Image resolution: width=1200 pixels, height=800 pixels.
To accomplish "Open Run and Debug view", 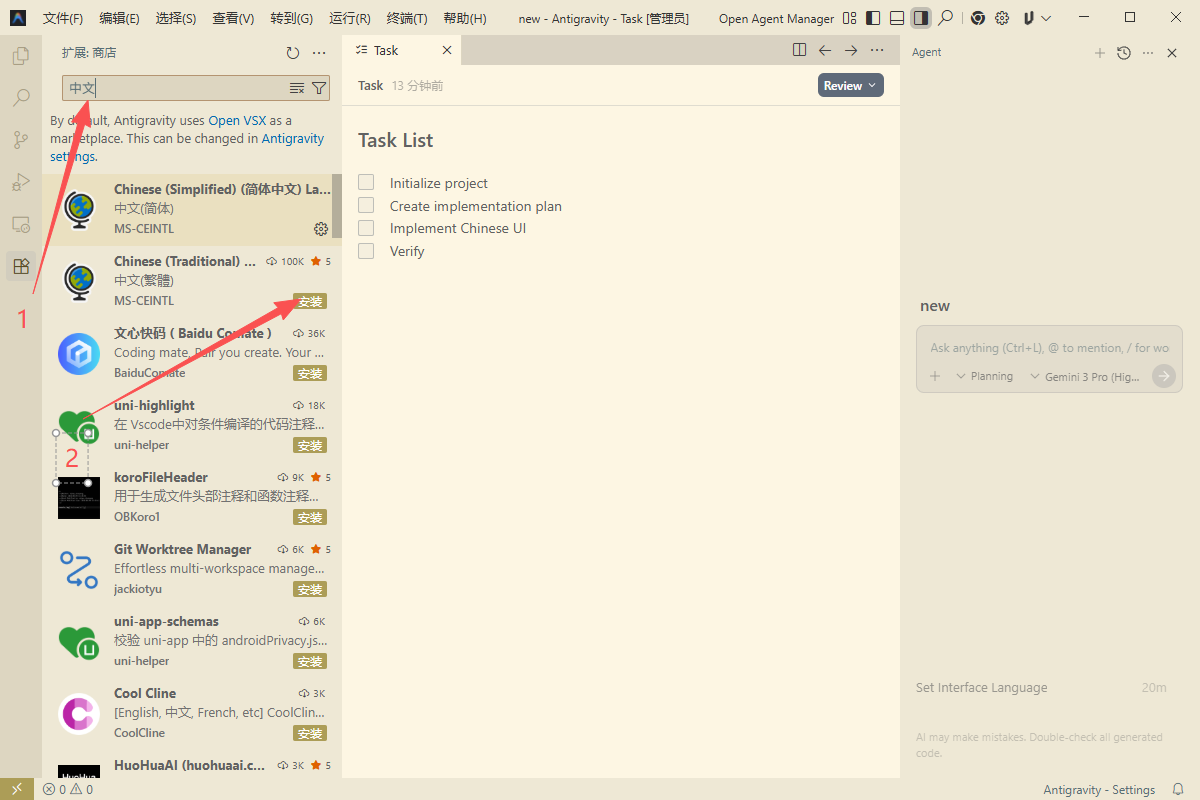I will (20, 182).
